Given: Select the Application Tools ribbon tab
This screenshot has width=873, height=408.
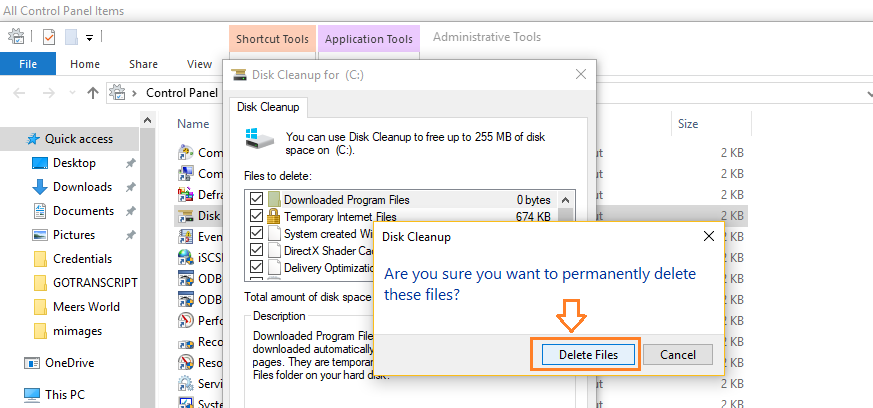Looking at the screenshot, I should point(369,39).
